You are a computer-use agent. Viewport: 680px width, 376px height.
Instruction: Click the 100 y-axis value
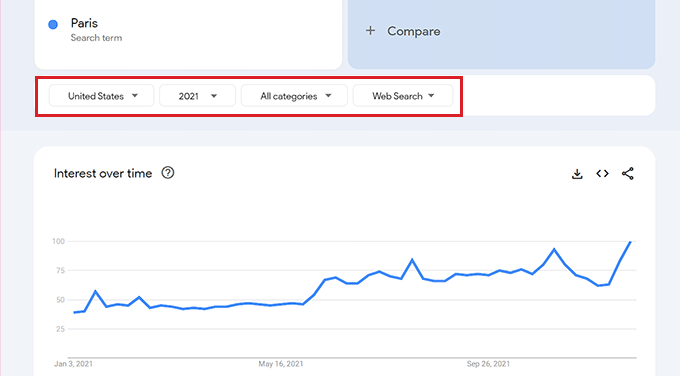tap(58, 241)
